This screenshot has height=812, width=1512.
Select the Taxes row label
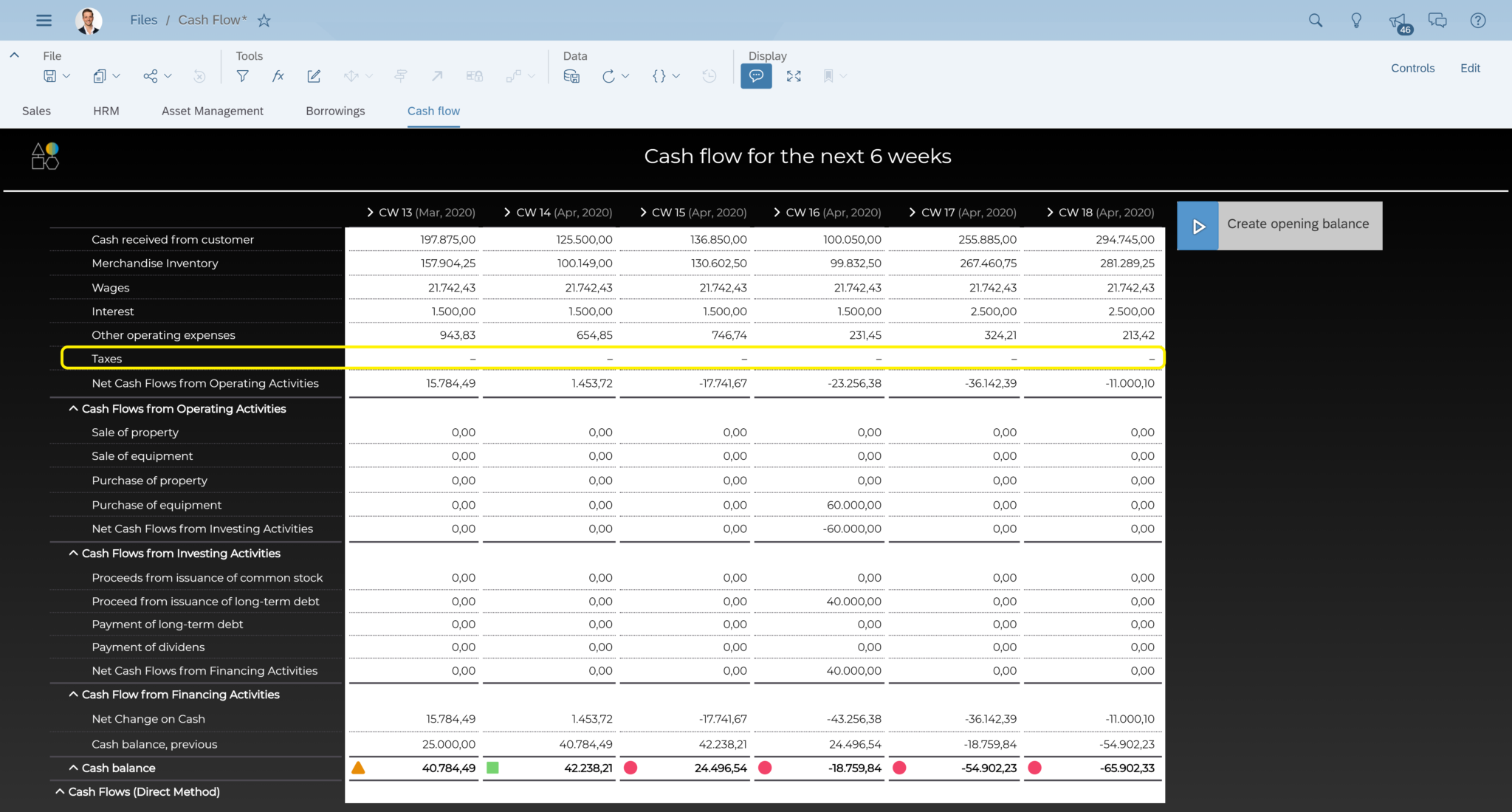coord(107,359)
